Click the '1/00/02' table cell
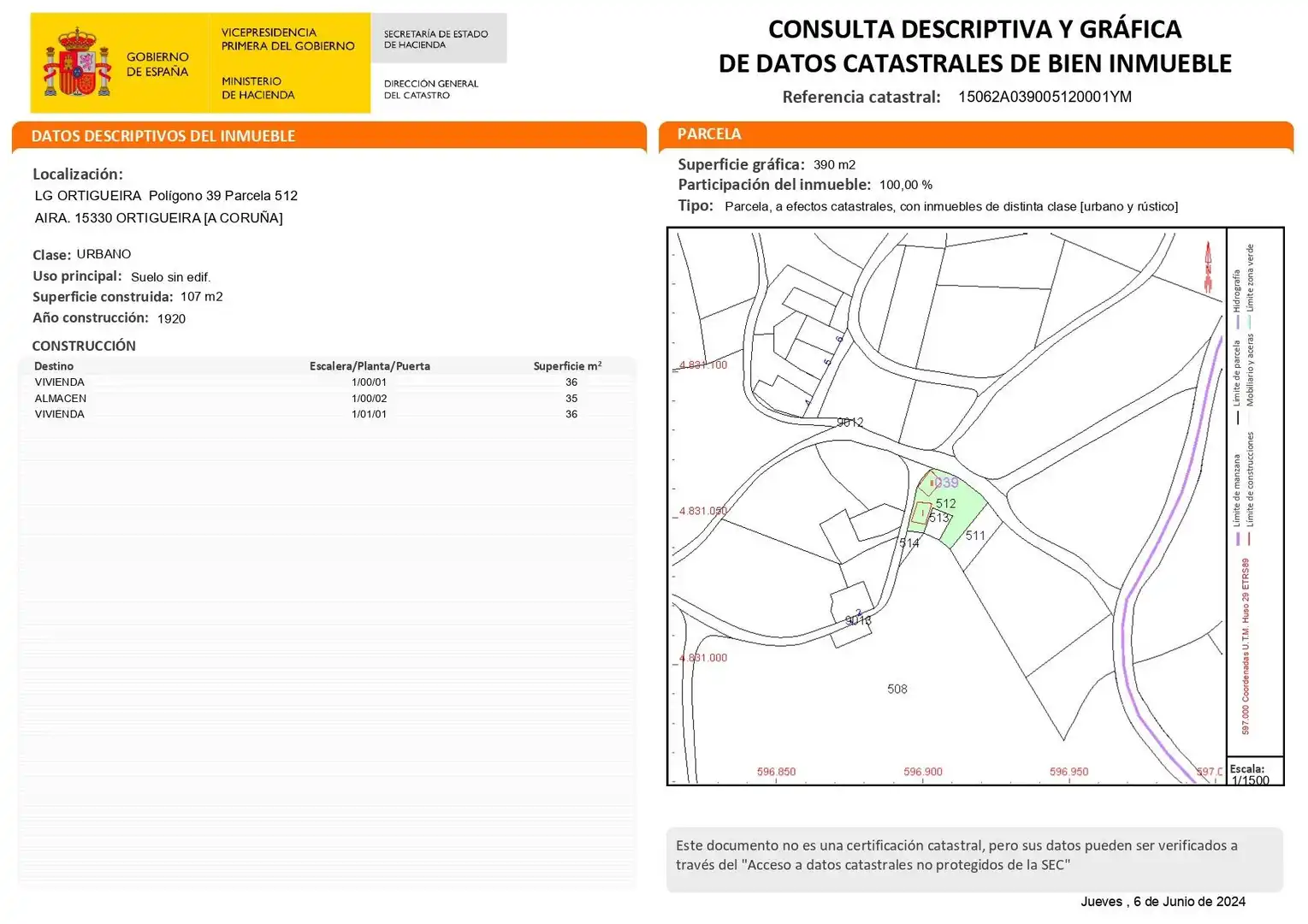 [x=369, y=399]
